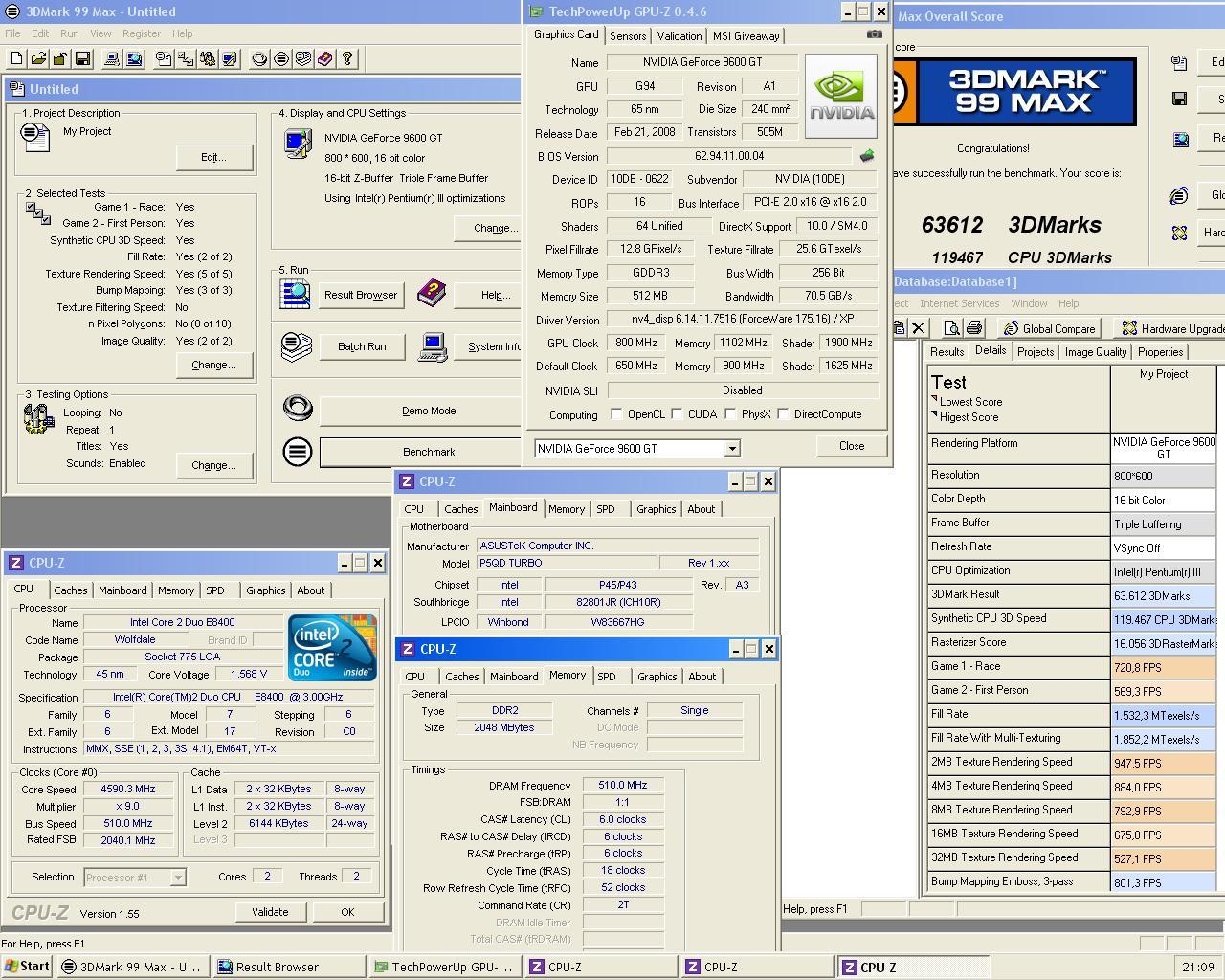The height and width of the screenshot is (980, 1225).
Task: Click the purple help book icon in toolbar
Action: 325,59
